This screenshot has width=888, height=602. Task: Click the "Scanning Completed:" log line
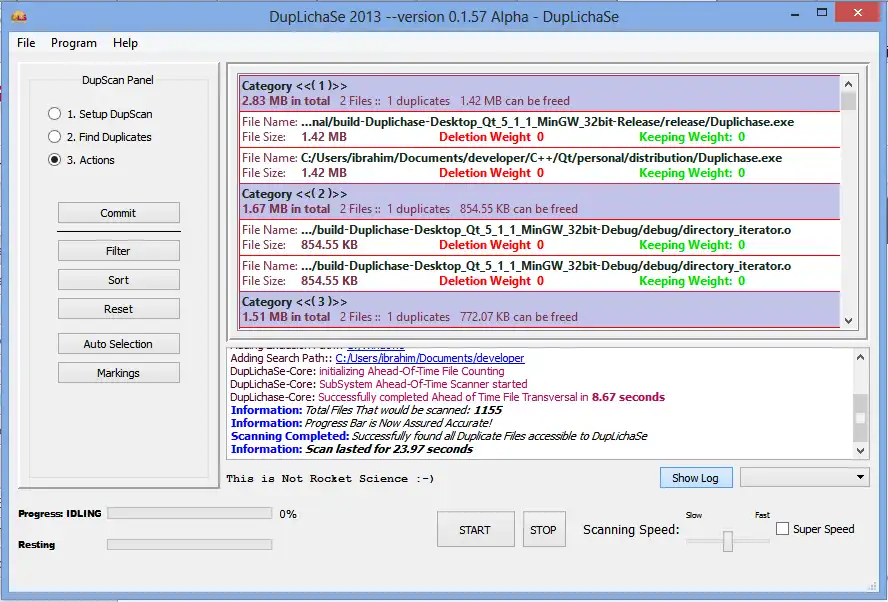pos(439,436)
